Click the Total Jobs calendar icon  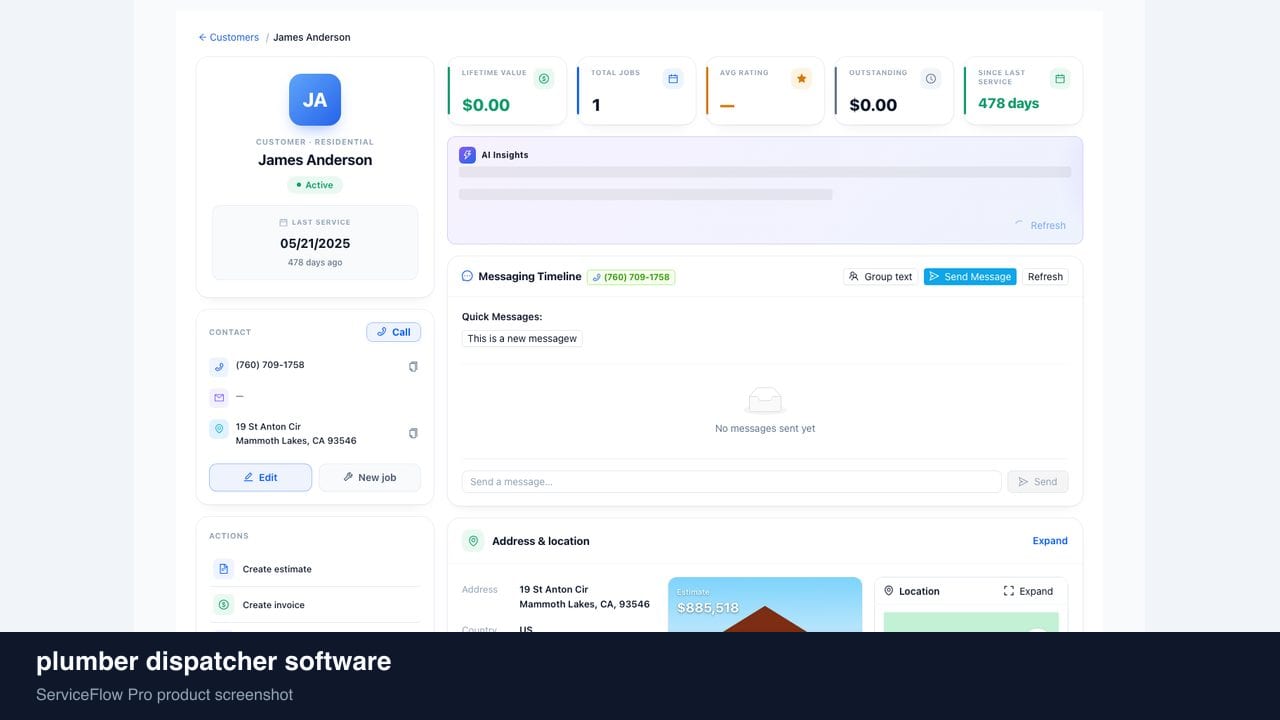(673, 78)
